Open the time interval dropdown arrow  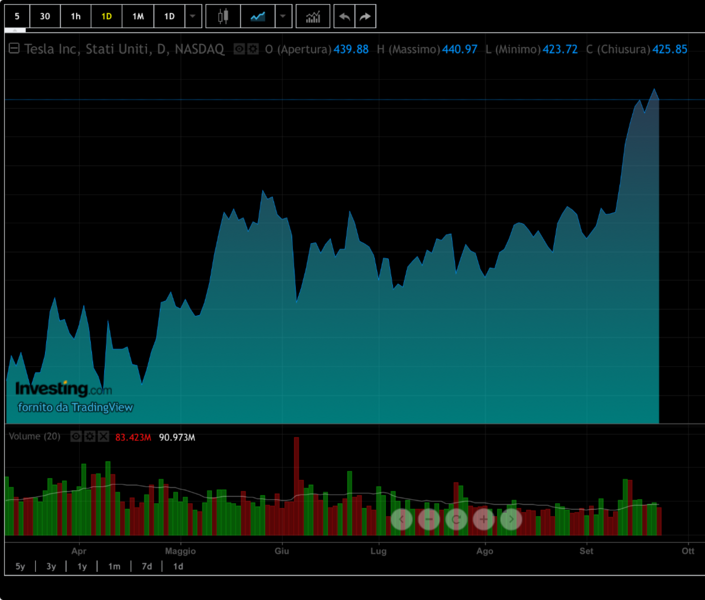(193, 16)
